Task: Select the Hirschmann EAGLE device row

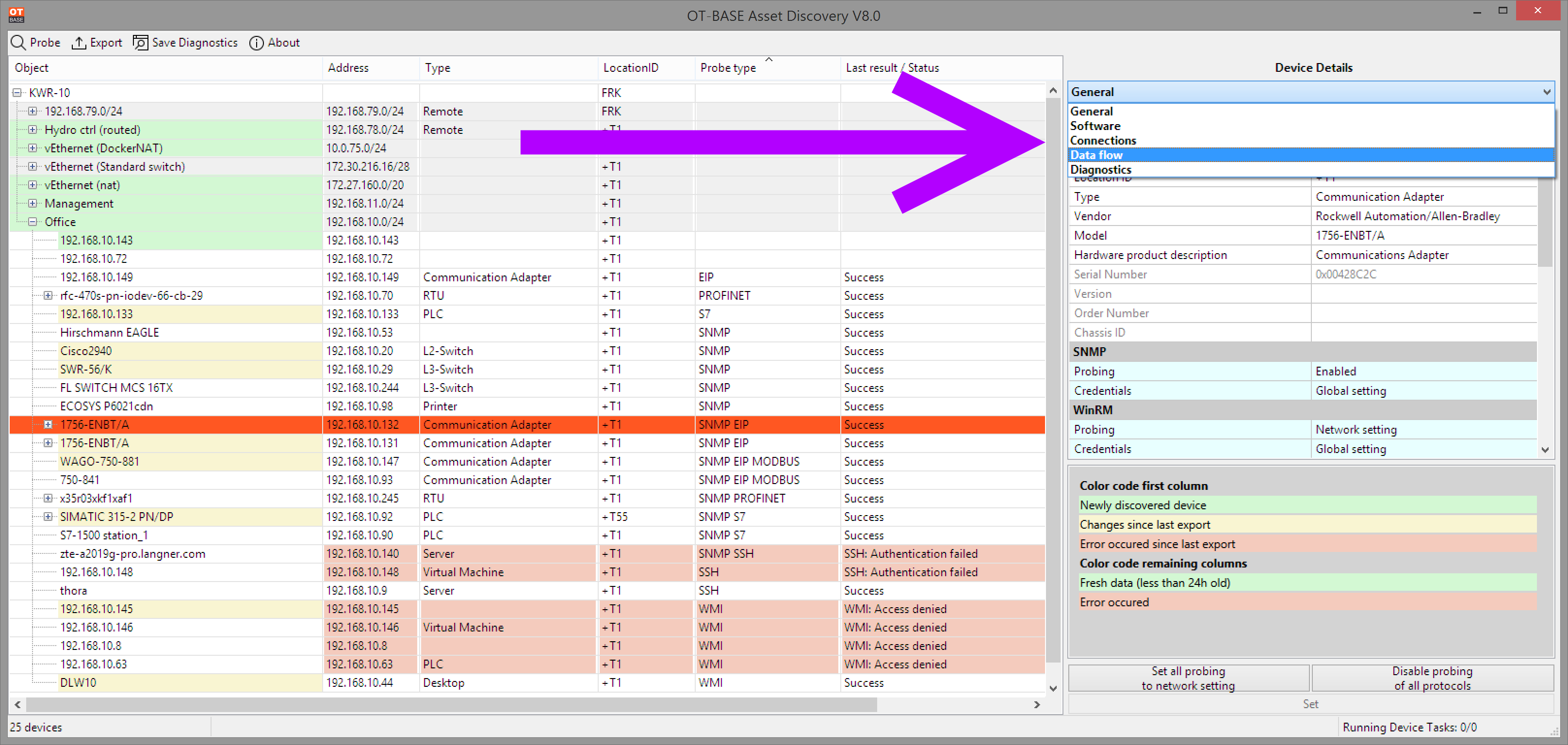Action: [x=527, y=332]
